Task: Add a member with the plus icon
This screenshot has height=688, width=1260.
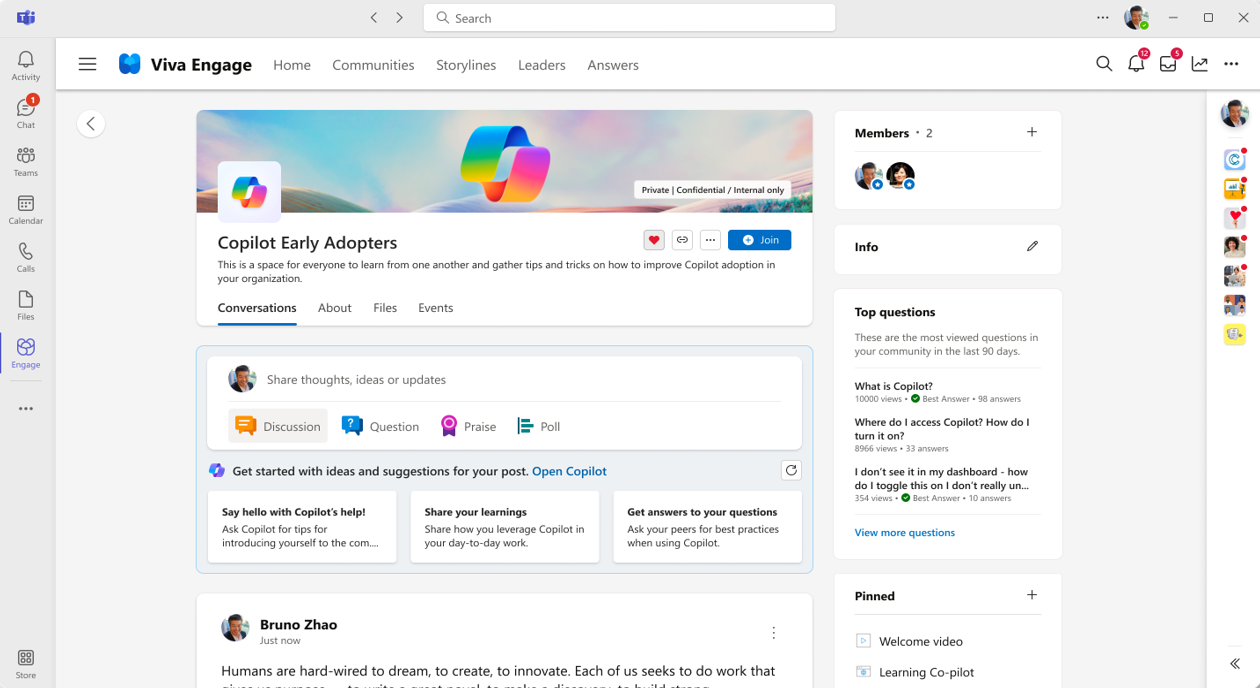Action: tap(1031, 132)
